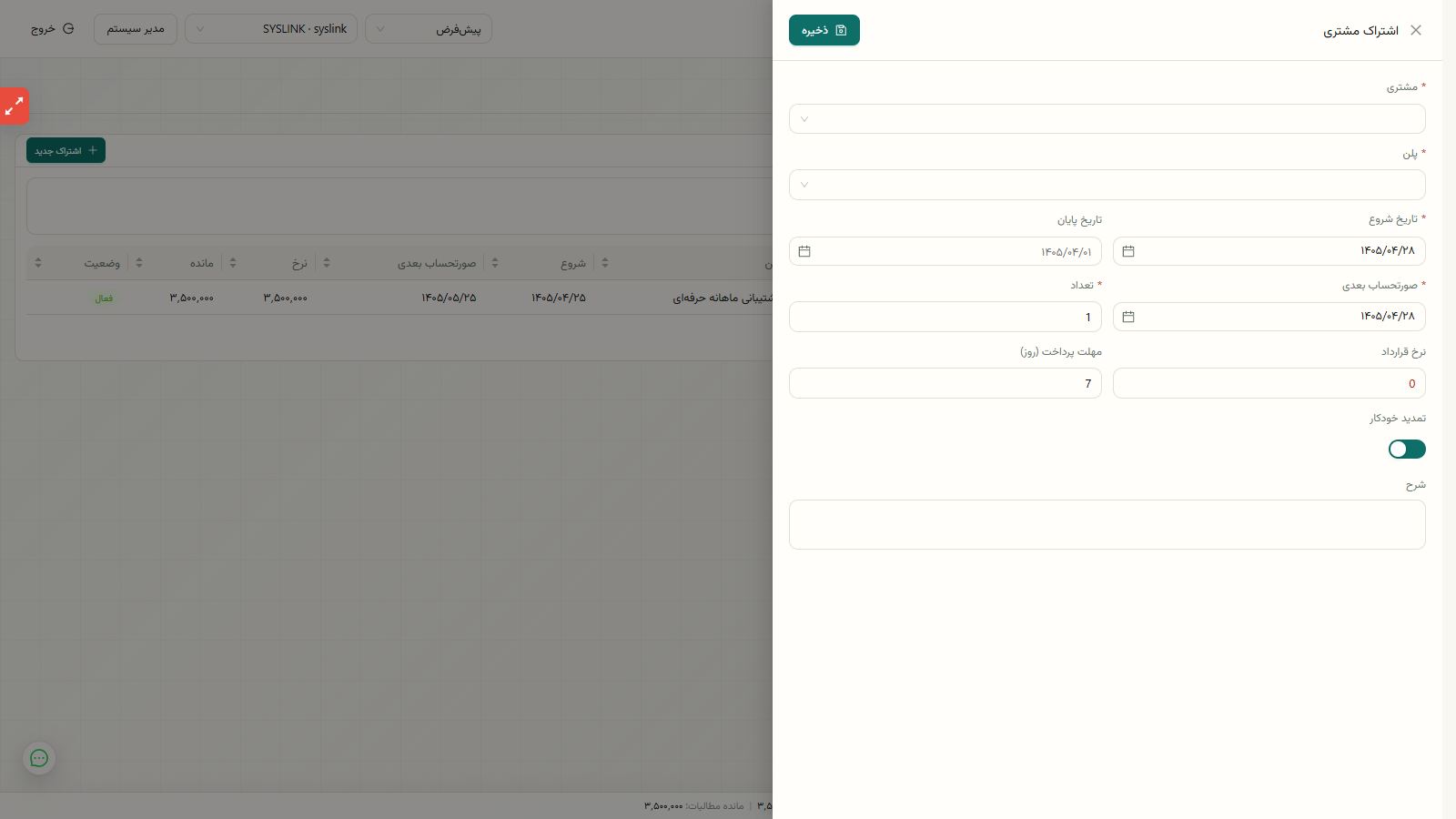The height and width of the screenshot is (819, 1456).
Task: Click the فعال status badge
Action: click(105, 298)
